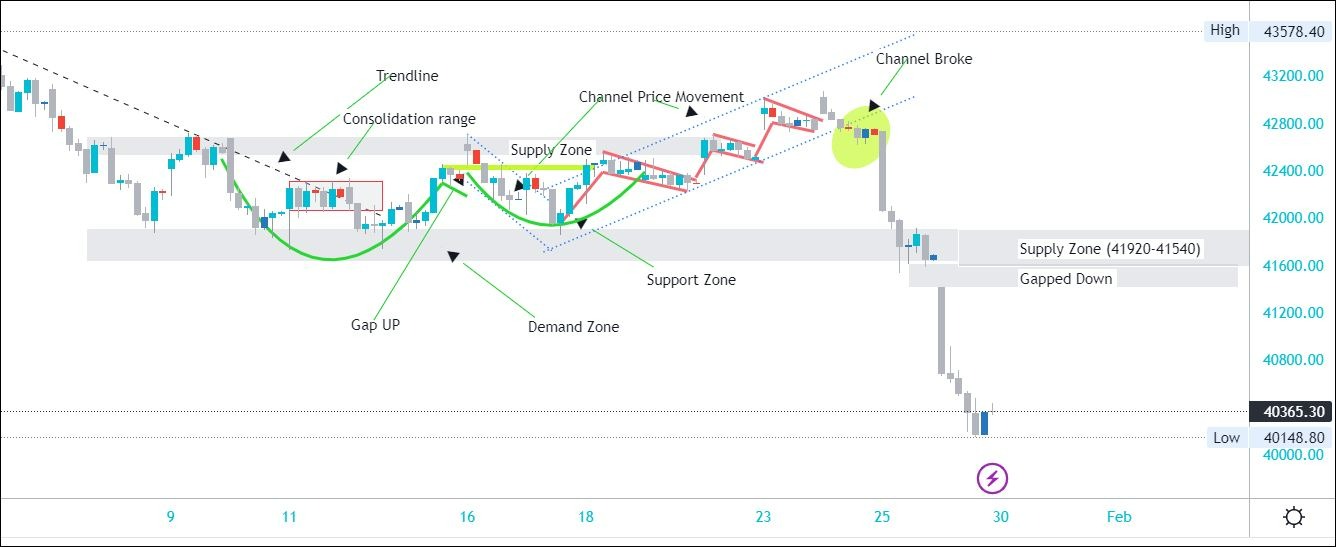Select the red consolidation range rectangle
Image resolution: width=1336 pixels, height=547 pixels.
pyautogui.click(x=336, y=196)
